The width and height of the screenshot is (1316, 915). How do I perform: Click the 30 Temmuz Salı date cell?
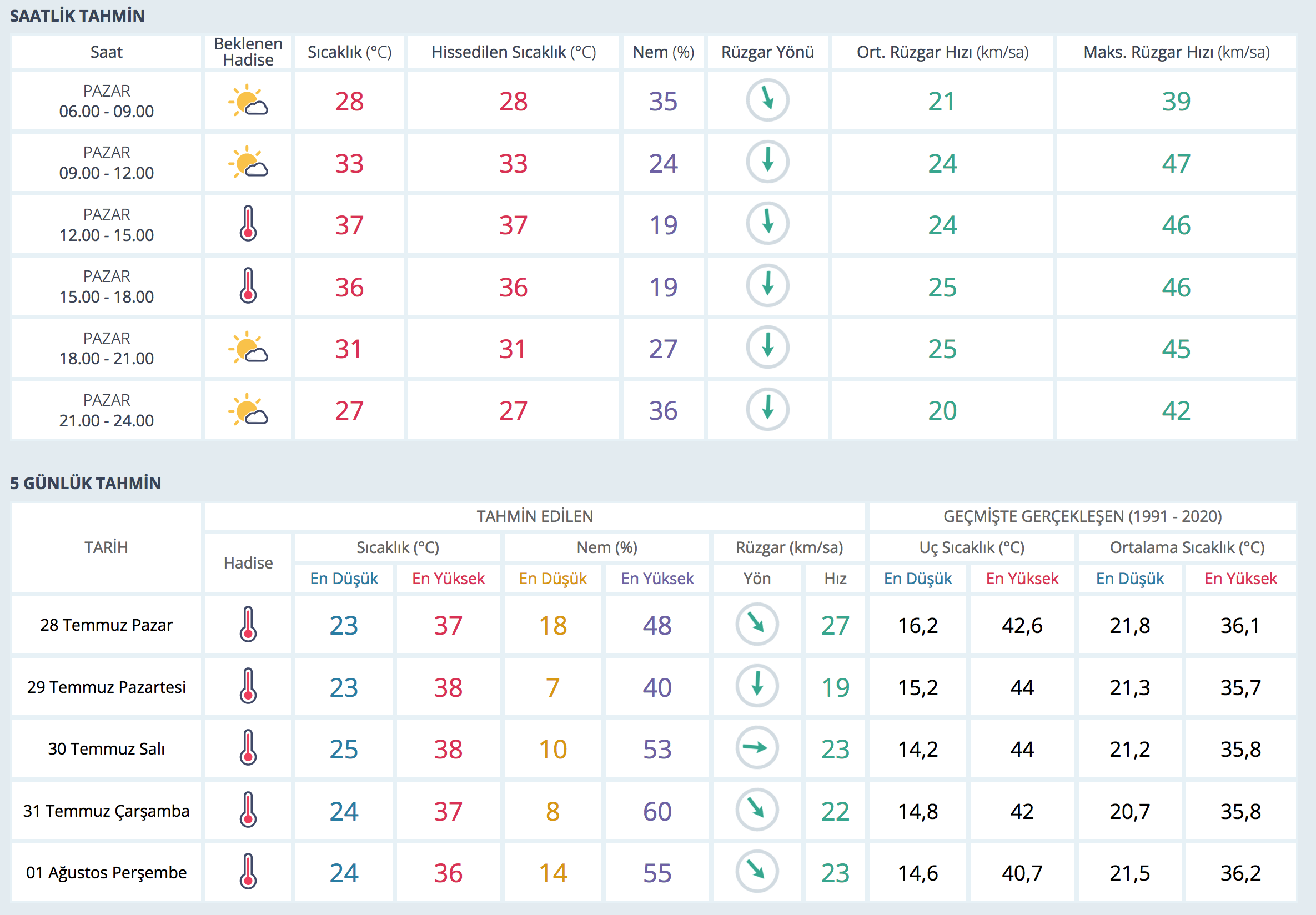[106, 749]
